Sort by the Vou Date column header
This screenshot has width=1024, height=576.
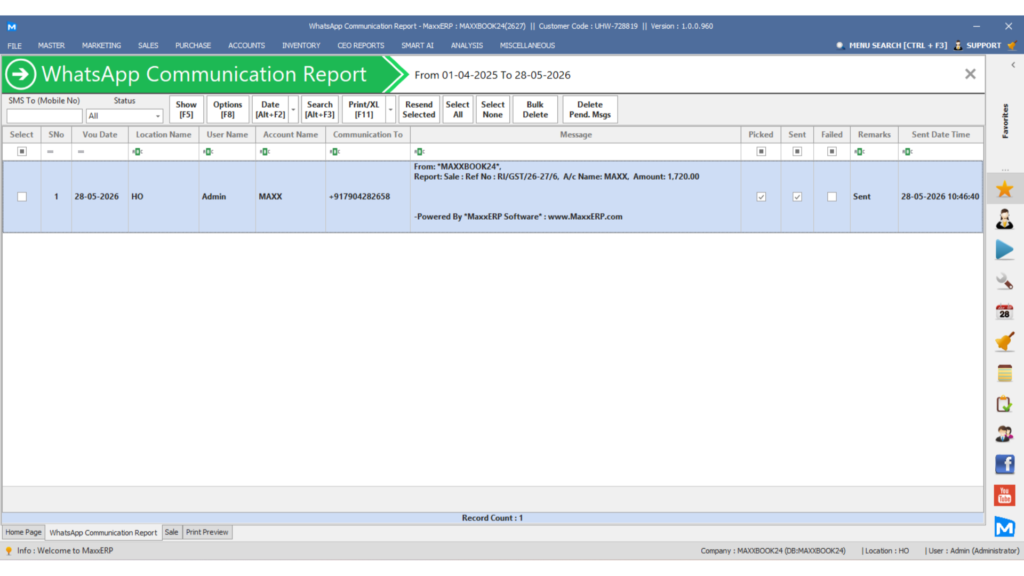100,135
